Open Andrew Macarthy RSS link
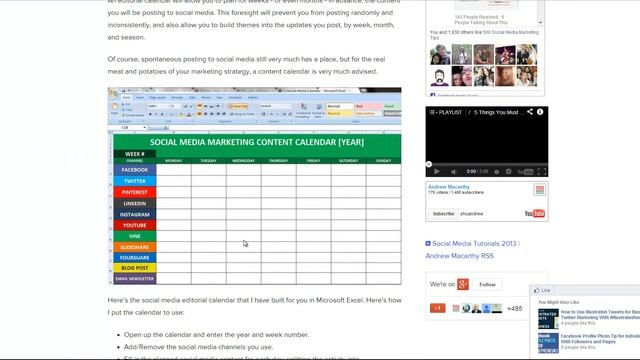This screenshot has width=640, height=360. 460,256
